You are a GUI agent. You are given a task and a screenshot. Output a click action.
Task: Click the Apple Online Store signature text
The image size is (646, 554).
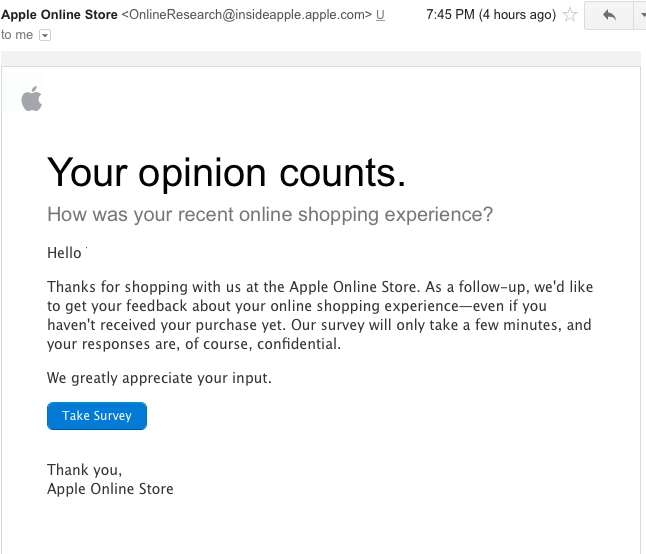click(x=110, y=489)
